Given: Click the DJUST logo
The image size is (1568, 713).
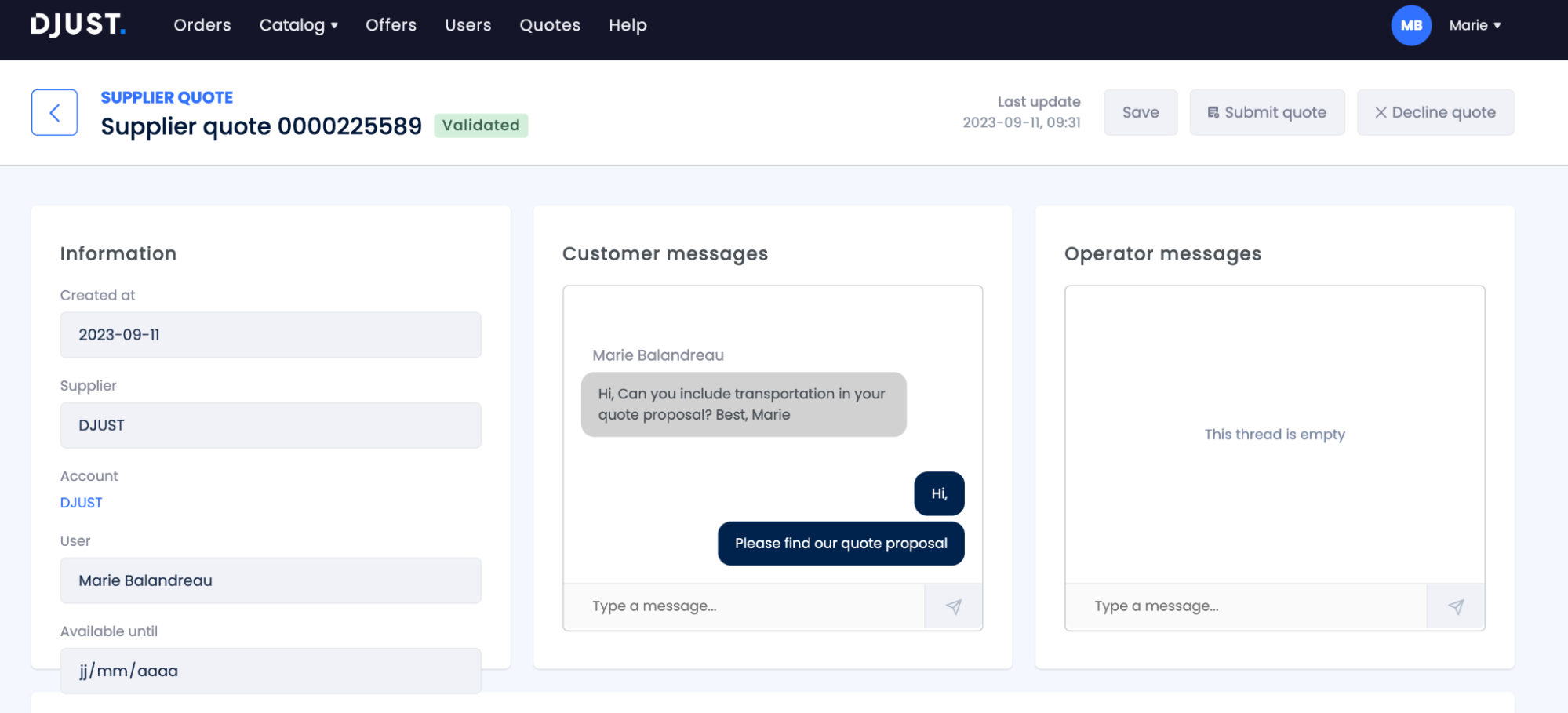Looking at the screenshot, I should coord(78,25).
